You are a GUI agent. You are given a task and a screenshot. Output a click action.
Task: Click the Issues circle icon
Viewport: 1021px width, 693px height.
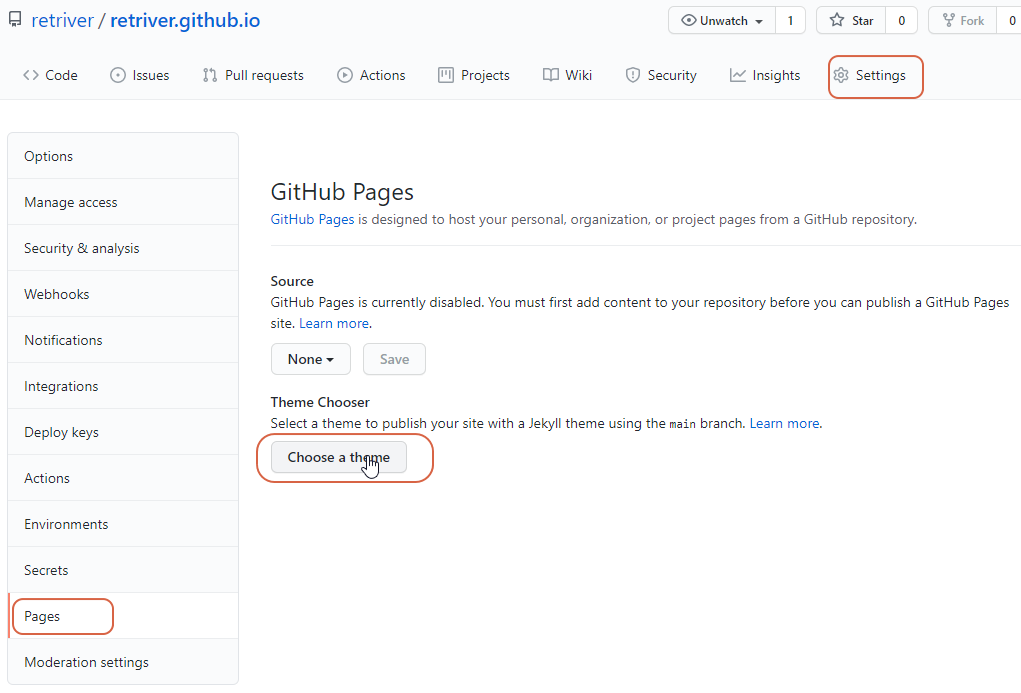[118, 76]
